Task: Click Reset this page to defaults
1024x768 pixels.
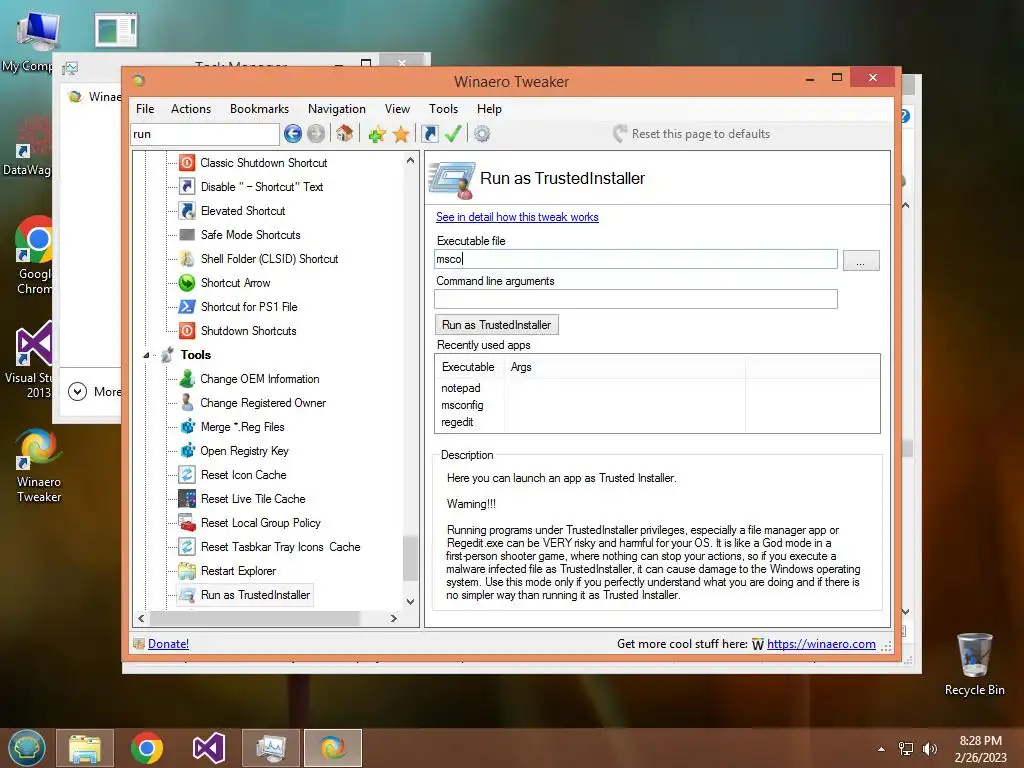Action: pos(692,134)
